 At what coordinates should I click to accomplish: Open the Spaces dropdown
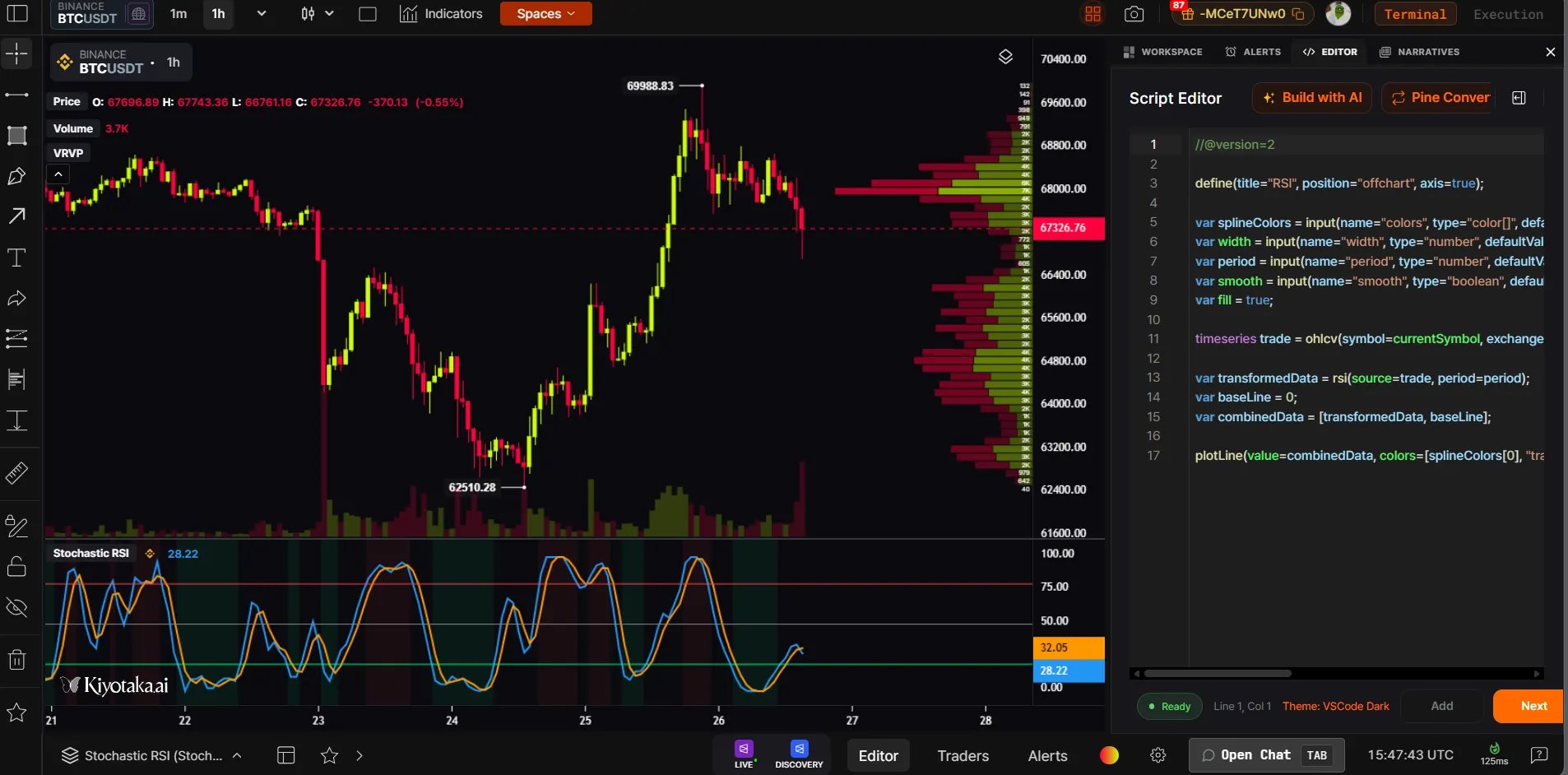click(545, 14)
